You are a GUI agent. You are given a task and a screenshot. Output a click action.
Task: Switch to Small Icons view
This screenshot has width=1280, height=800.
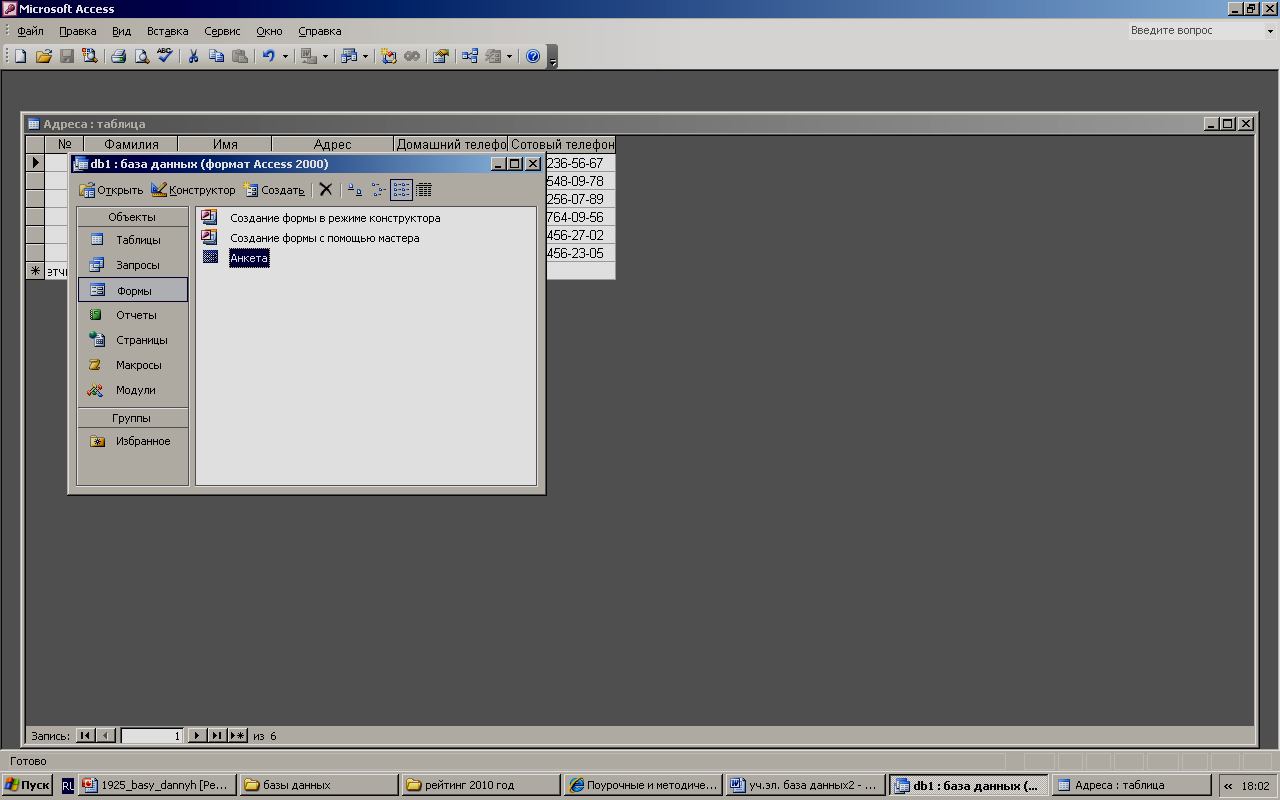tap(378, 190)
